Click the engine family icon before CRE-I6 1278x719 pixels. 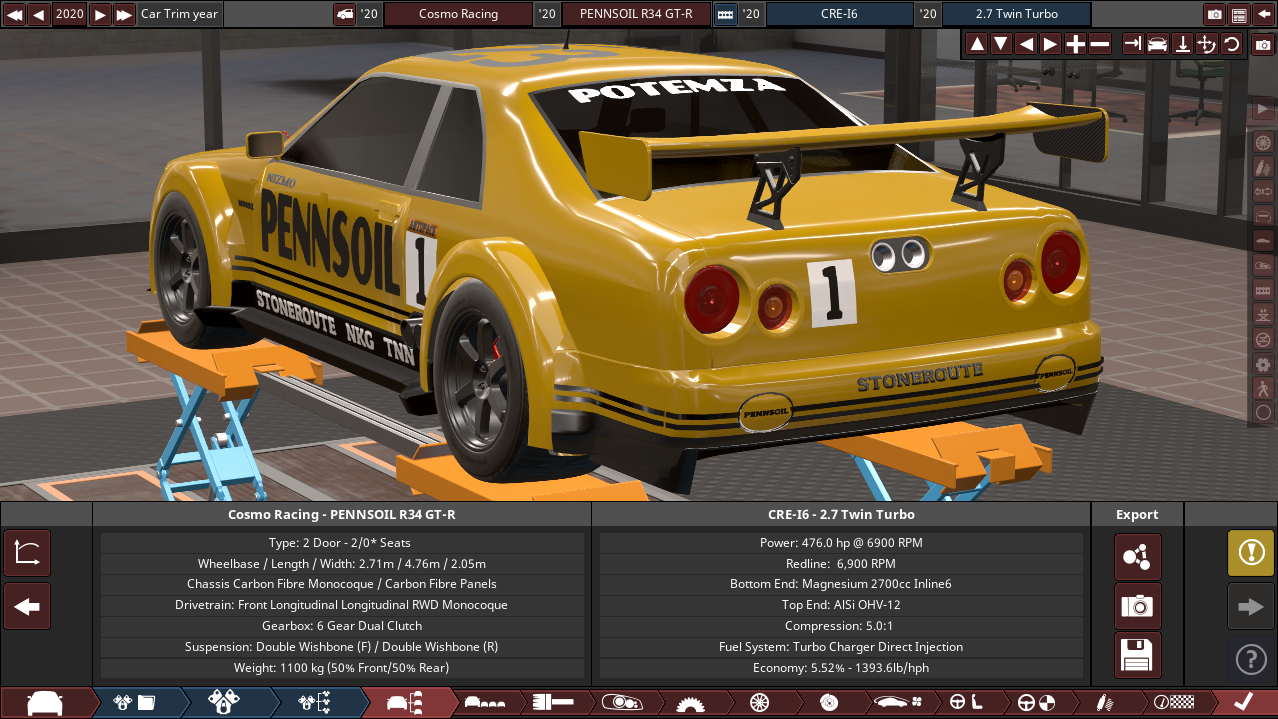pos(725,14)
